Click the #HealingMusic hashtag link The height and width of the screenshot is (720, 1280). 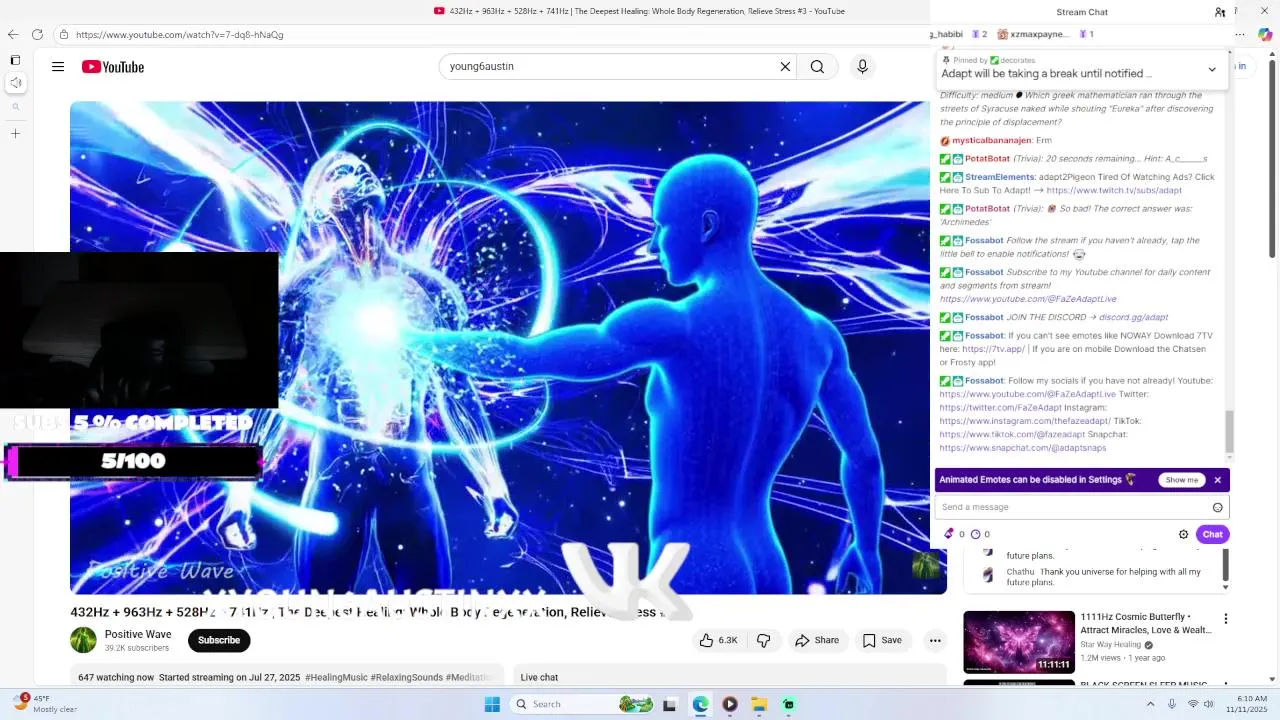pyautogui.click(x=335, y=677)
